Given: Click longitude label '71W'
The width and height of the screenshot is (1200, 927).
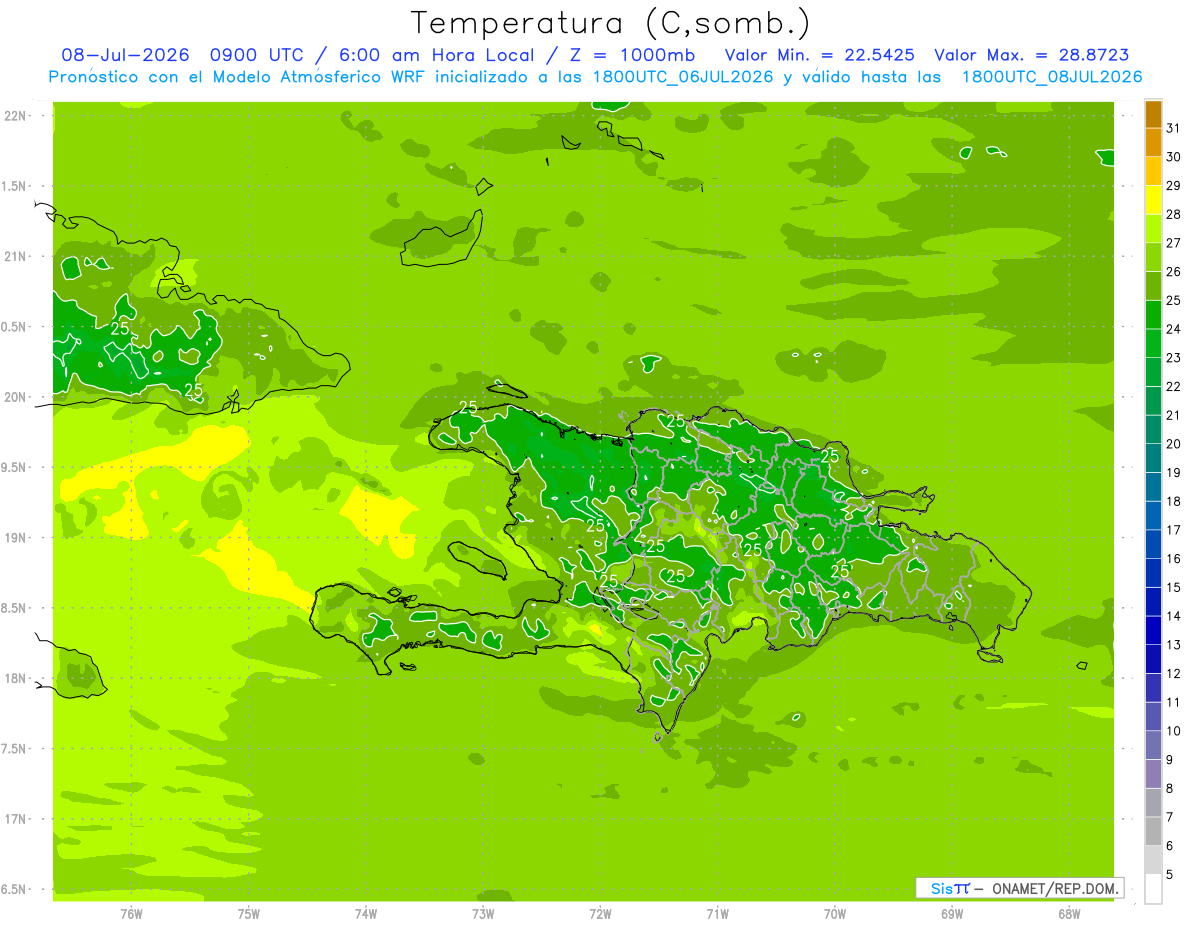Looking at the screenshot, I should (717, 914).
